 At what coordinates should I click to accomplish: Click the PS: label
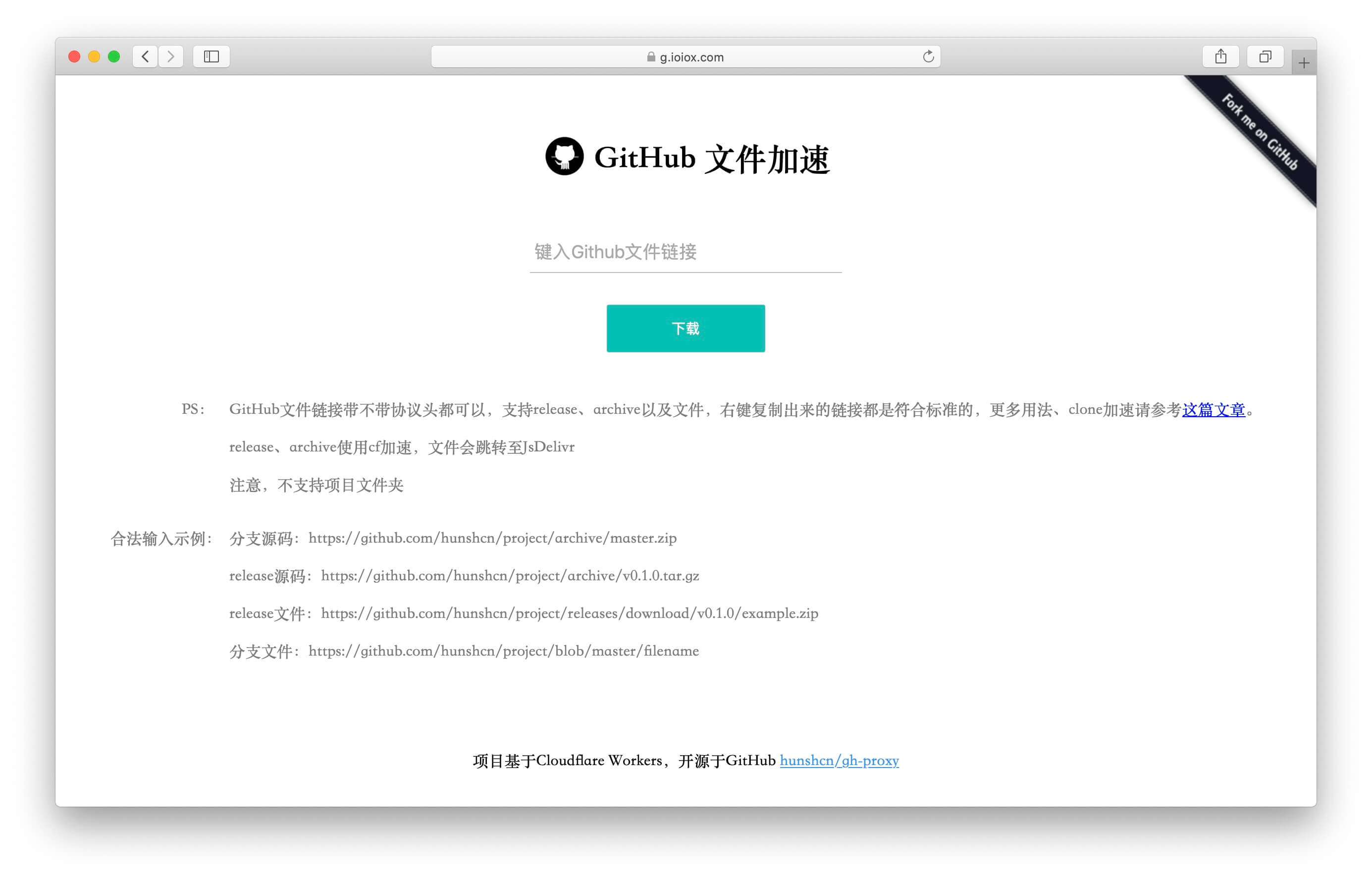193,409
